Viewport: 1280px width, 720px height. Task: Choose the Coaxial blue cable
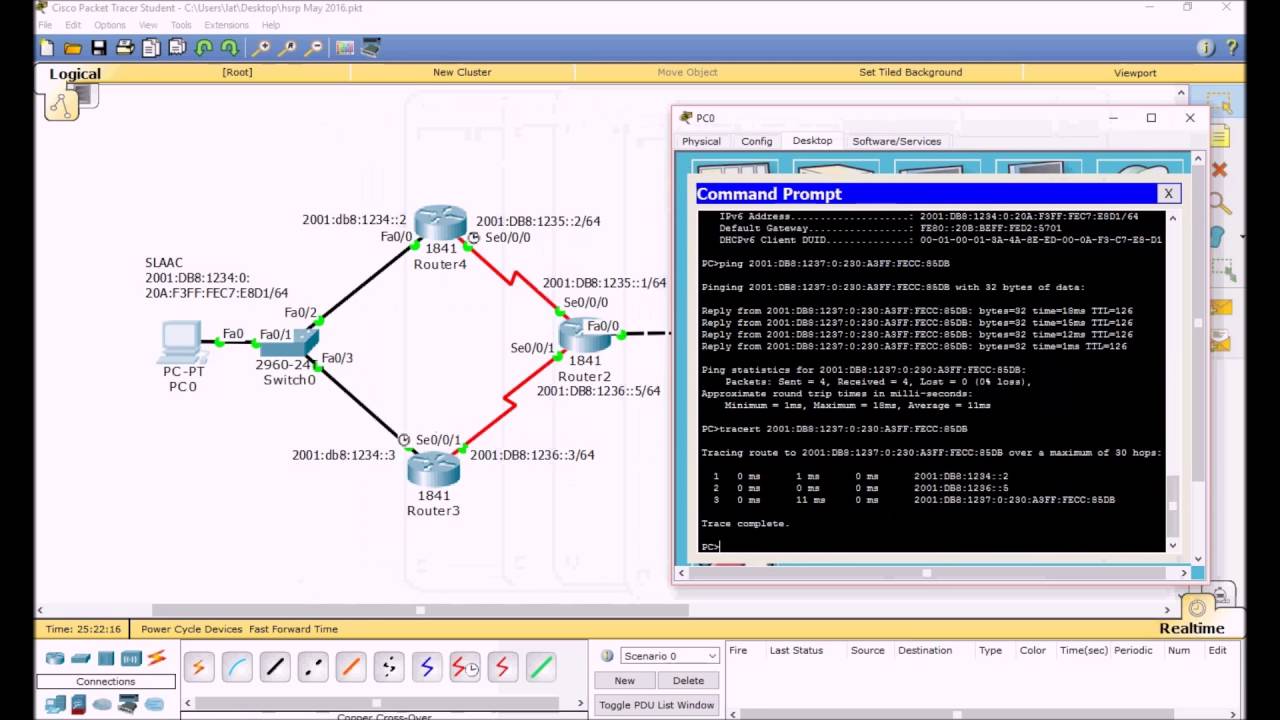(427, 667)
